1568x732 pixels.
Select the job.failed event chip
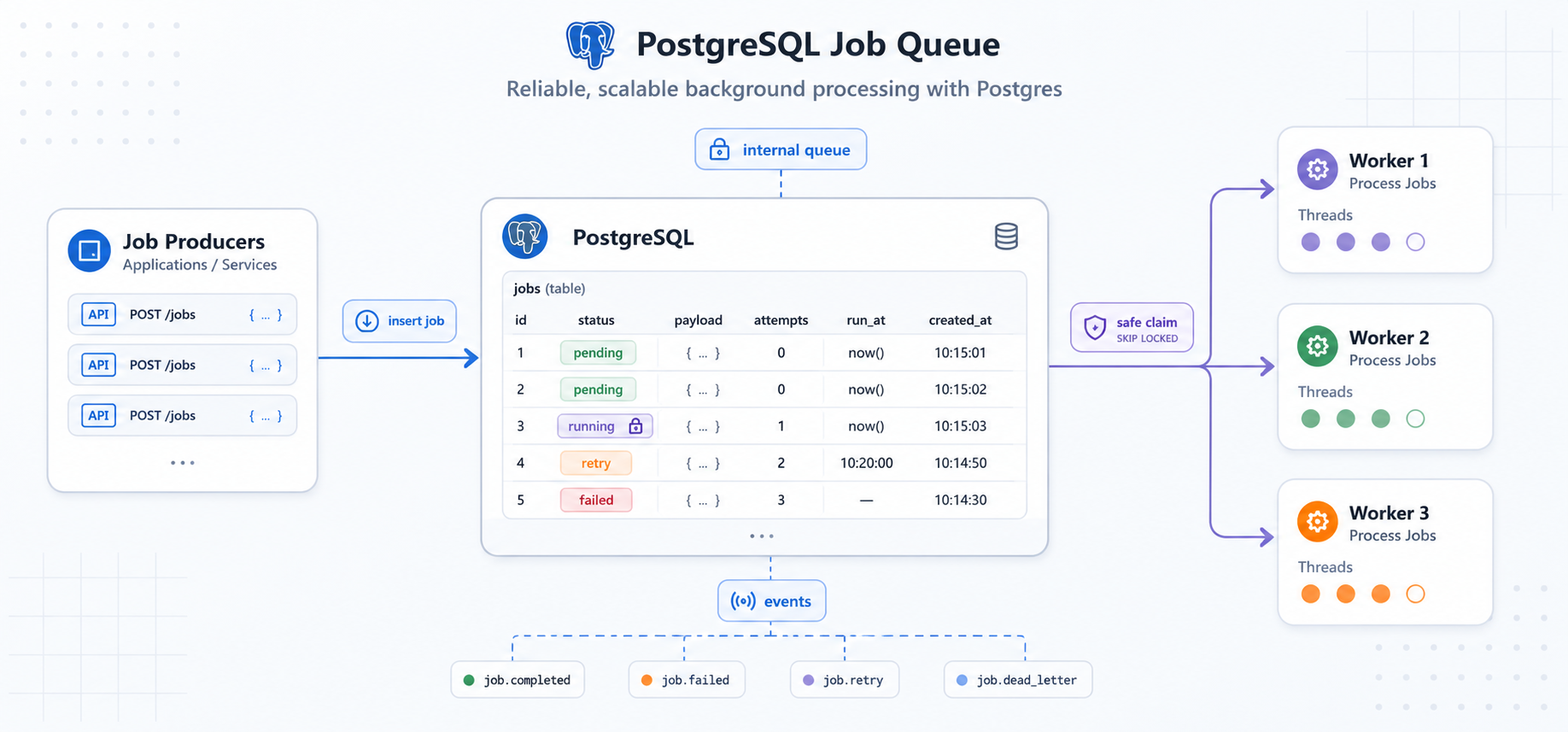click(x=687, y=680)
